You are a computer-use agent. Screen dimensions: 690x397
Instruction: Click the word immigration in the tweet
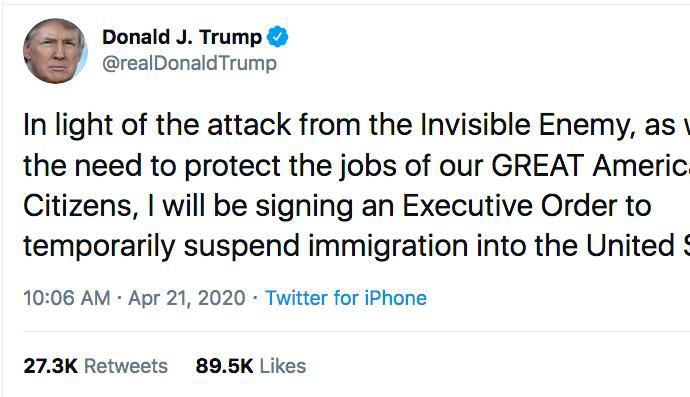(x=388, y=247)
